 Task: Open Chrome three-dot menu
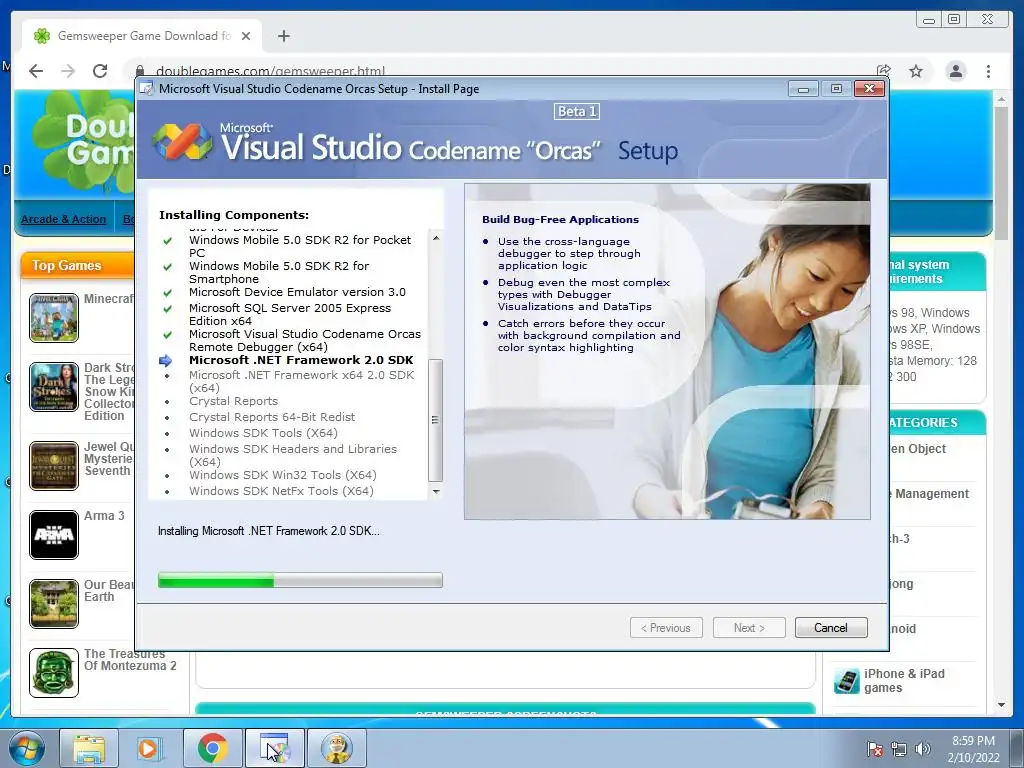[x=988, y=71]
